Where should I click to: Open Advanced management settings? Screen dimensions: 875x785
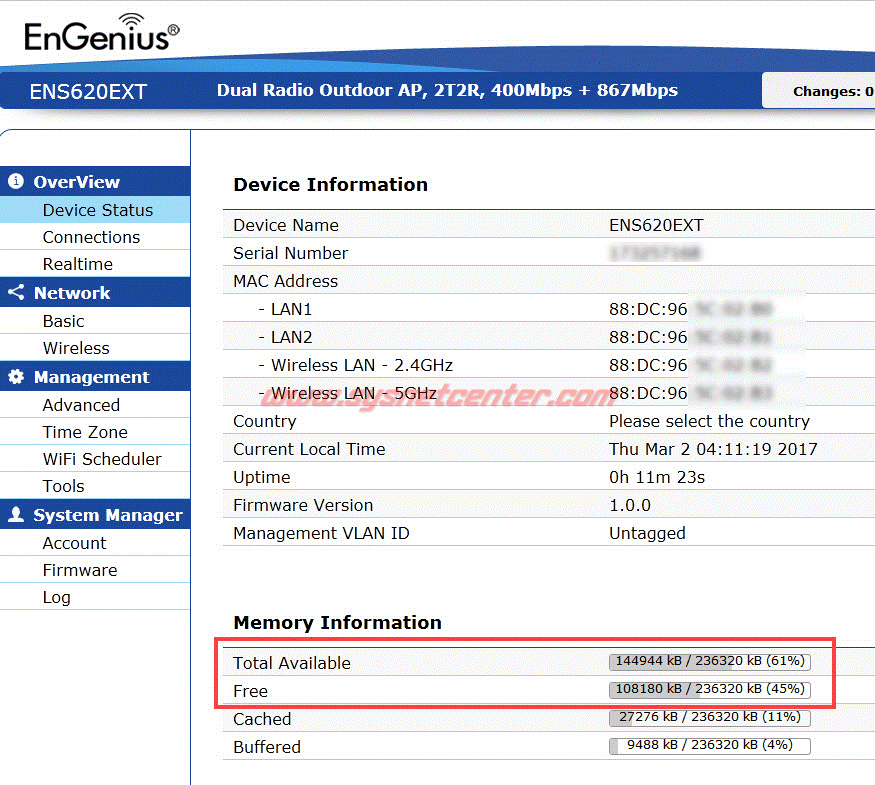[81, 405]
